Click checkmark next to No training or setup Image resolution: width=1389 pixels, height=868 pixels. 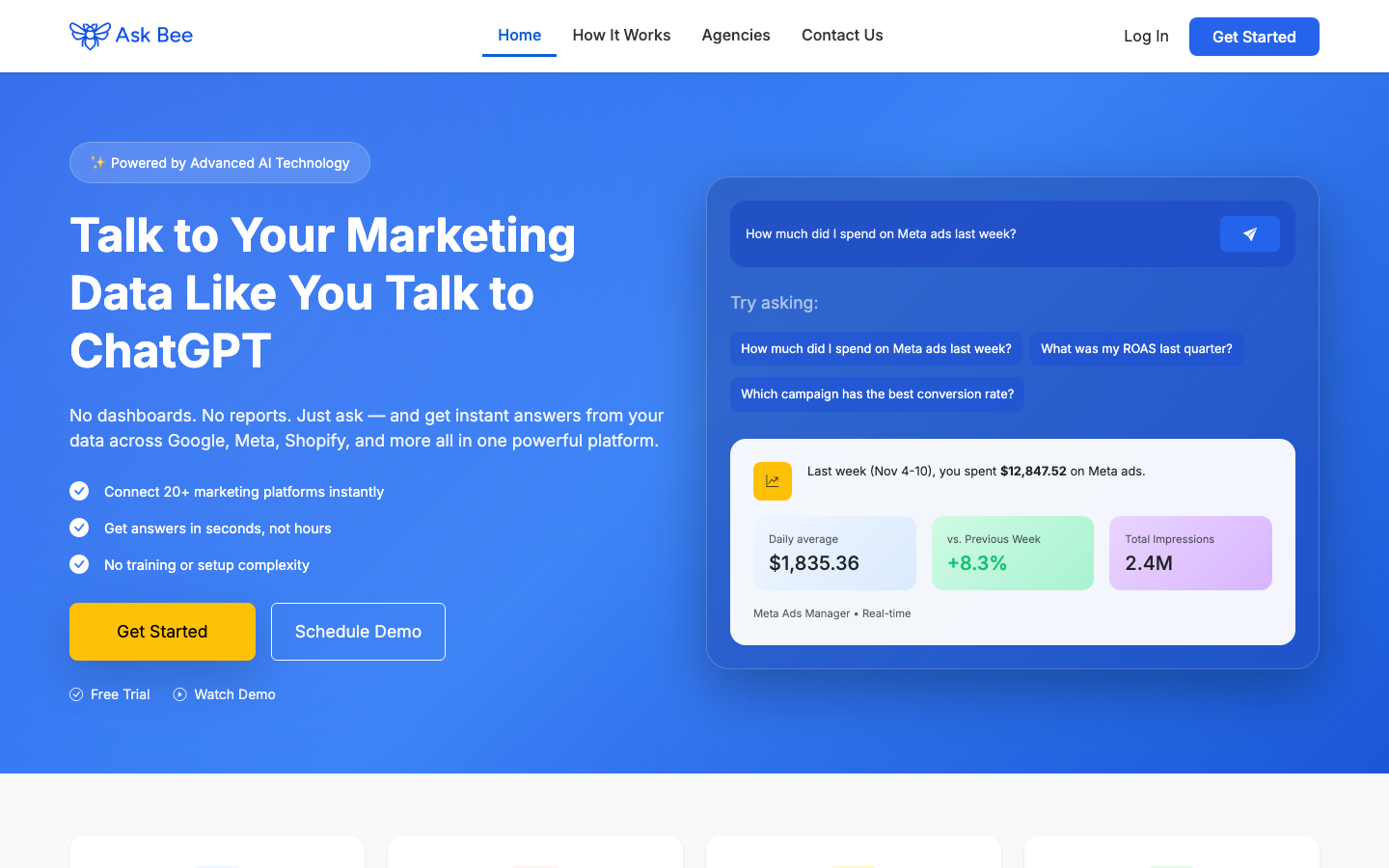(79, 564)
